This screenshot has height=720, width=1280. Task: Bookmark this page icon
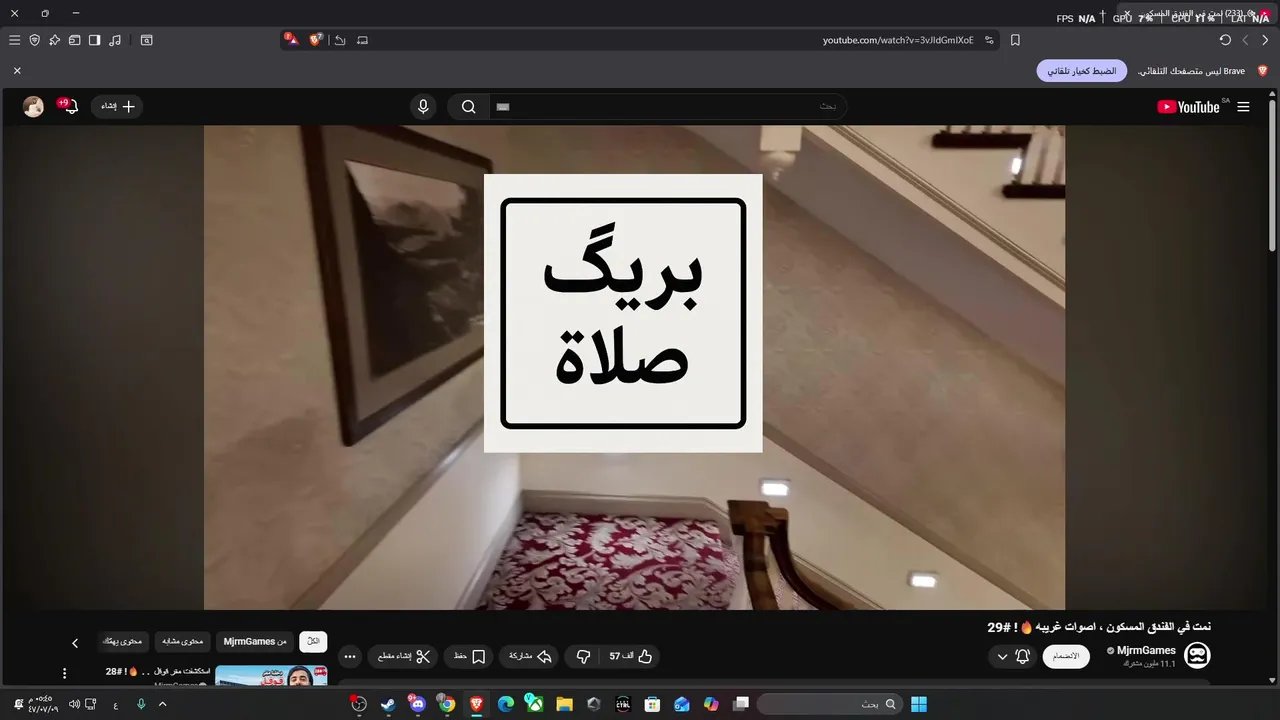click(1015, 40)
